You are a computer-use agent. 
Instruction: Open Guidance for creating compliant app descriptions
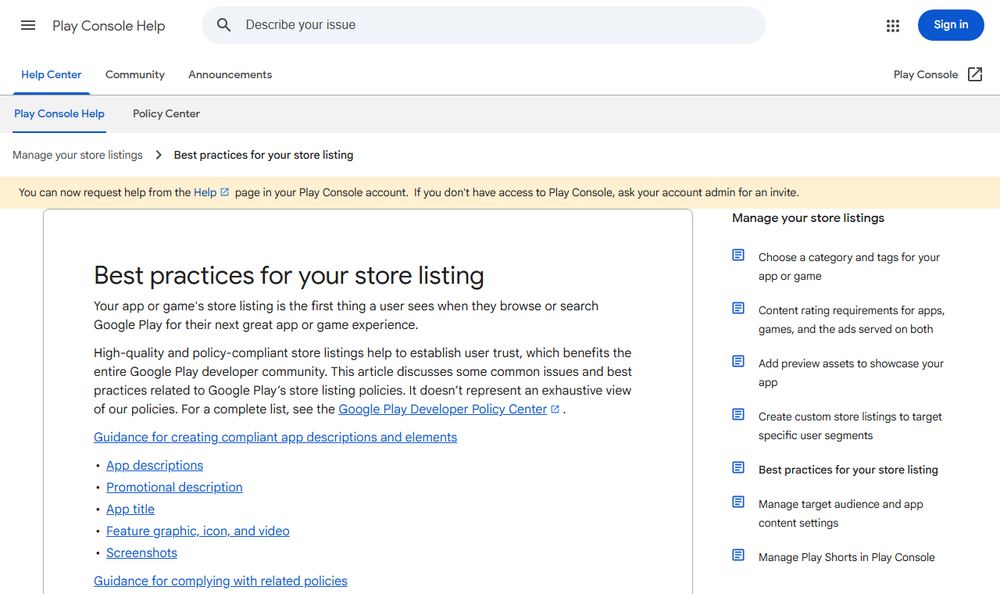coord(276,437)
